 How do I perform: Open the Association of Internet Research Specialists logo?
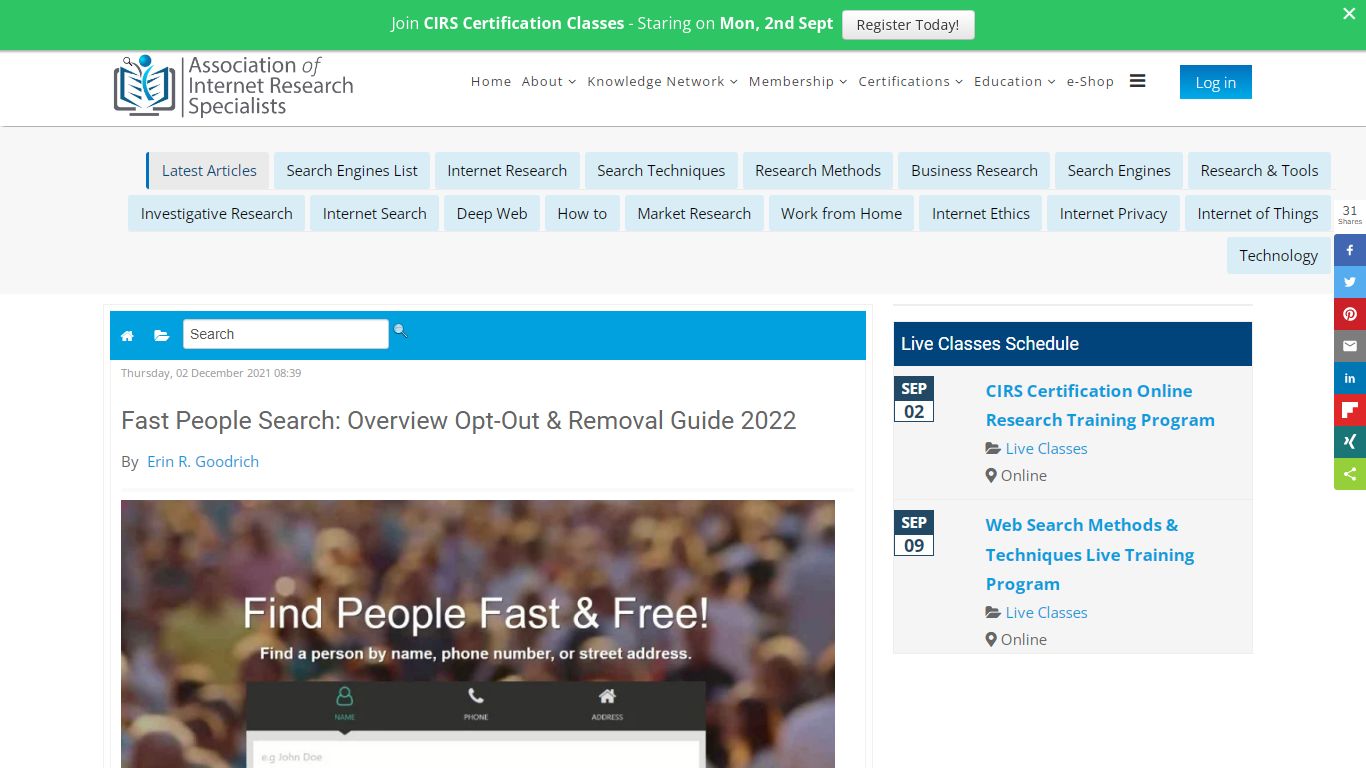[x=233, y=85]
